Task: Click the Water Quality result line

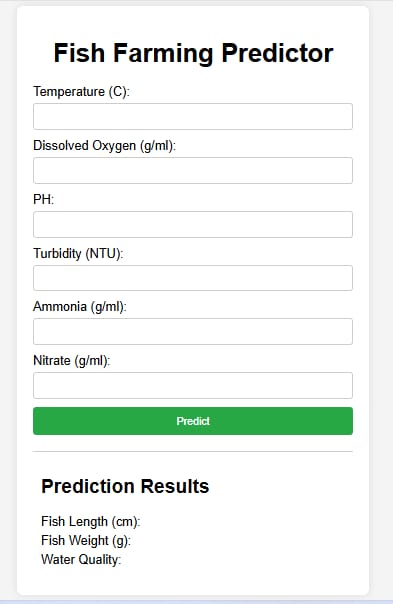Action: coord(81,559)
